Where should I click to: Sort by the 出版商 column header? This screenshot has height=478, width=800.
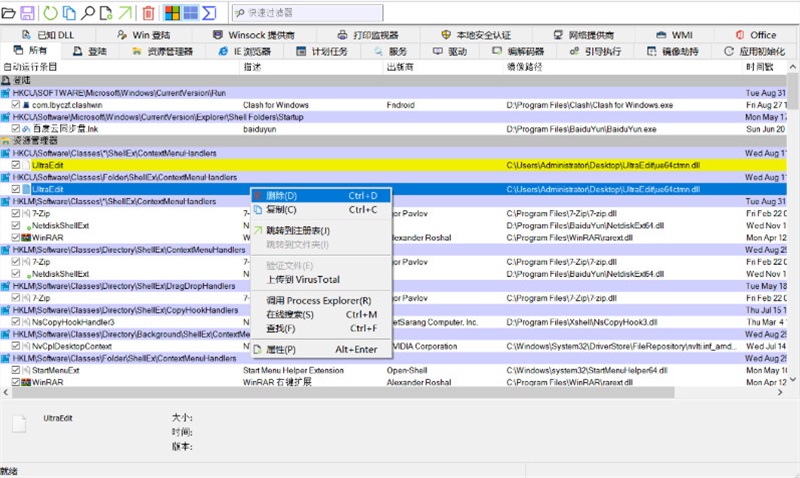coord(443,67)
